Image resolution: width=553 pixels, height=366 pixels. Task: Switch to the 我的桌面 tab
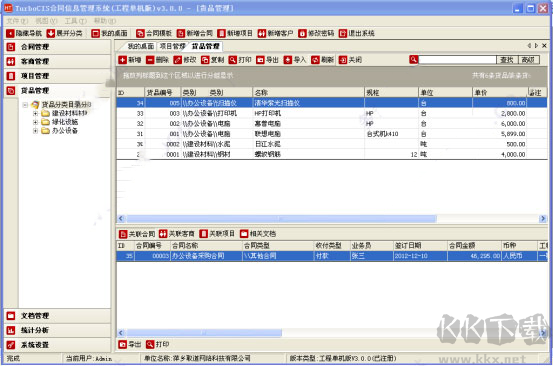(x=140, y=46)
